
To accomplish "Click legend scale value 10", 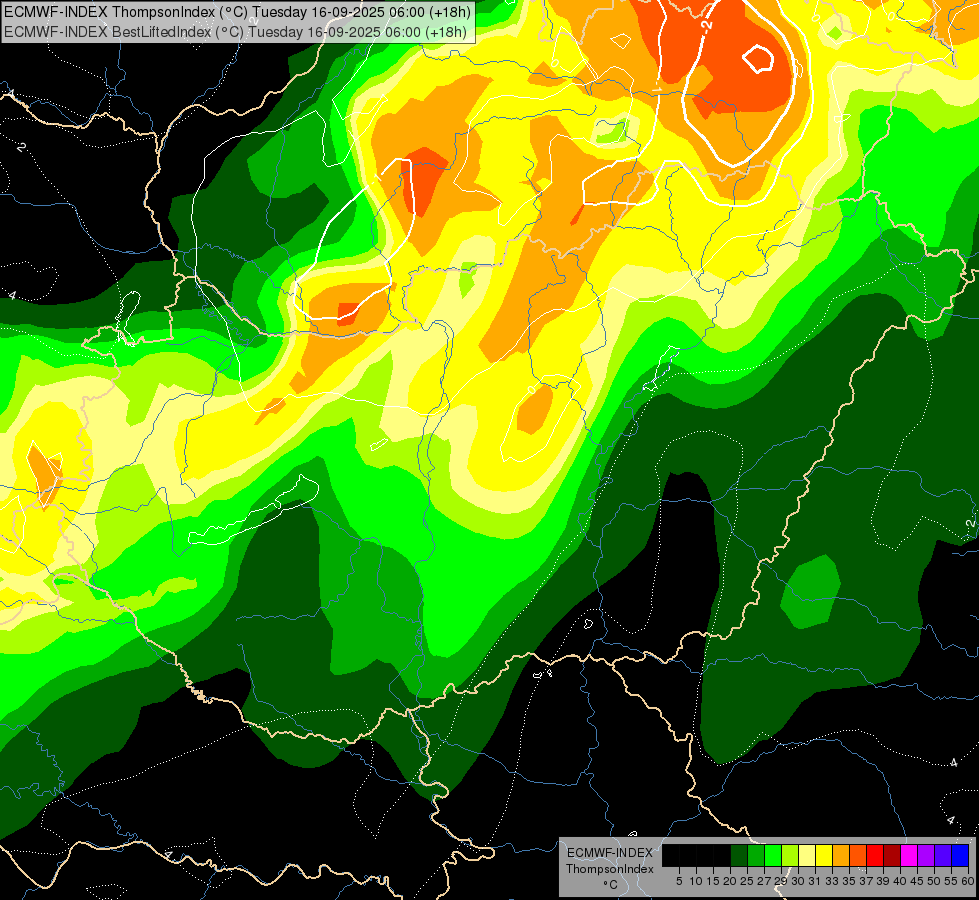I will (x=696, y=881).
